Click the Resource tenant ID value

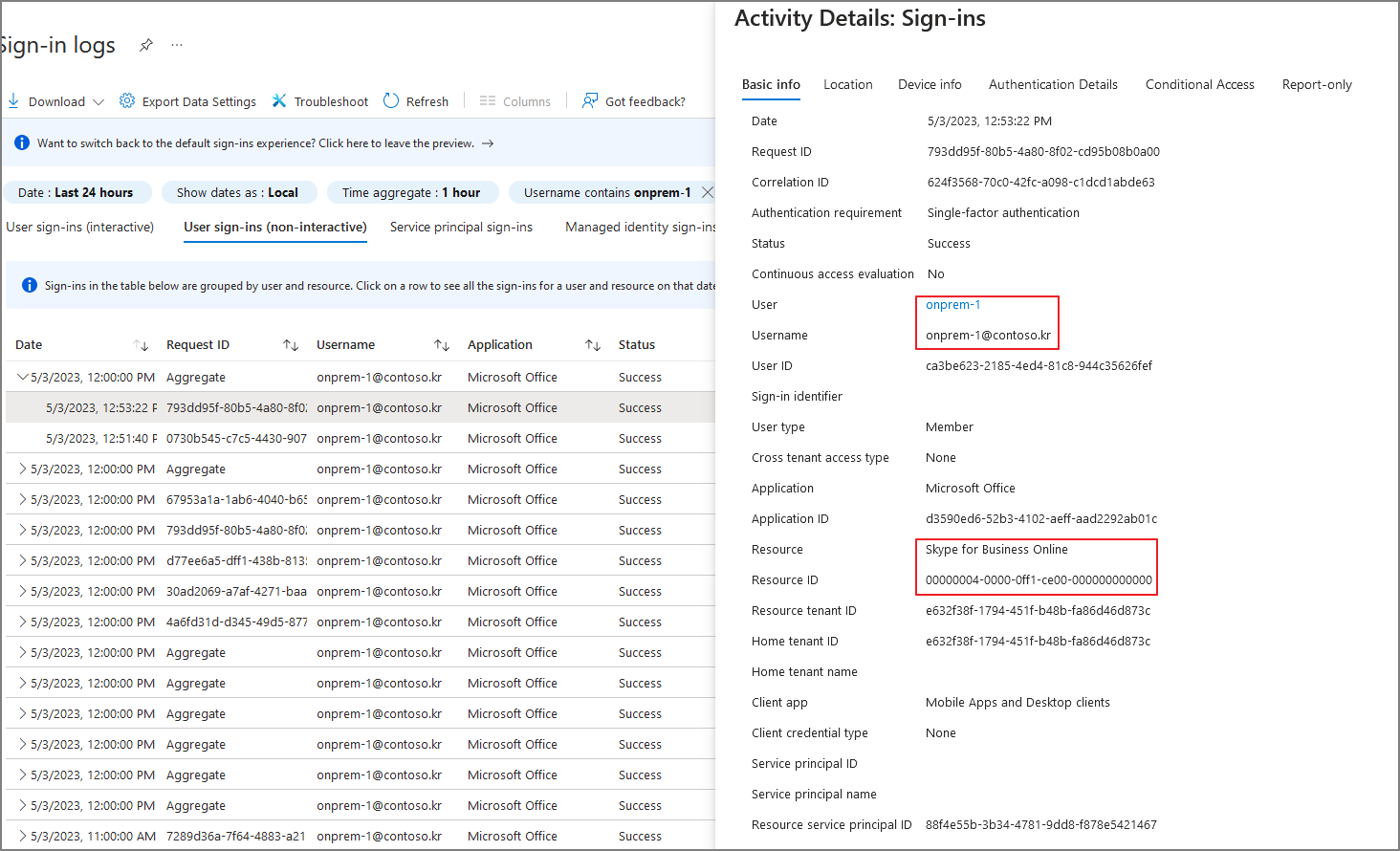pyautogui.click(x=1038, y=611)
